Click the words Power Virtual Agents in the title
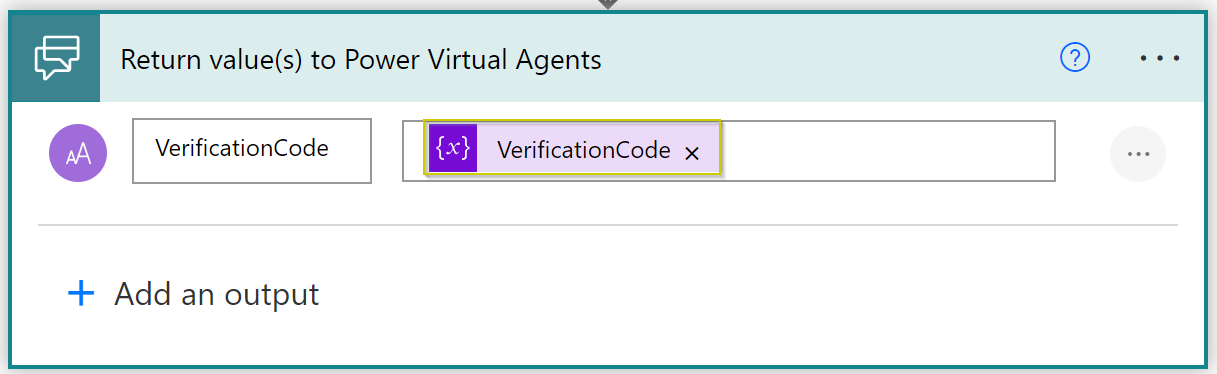Image resolution: width=1217 pixels, height=374 pixels. (x=473, y=60)
